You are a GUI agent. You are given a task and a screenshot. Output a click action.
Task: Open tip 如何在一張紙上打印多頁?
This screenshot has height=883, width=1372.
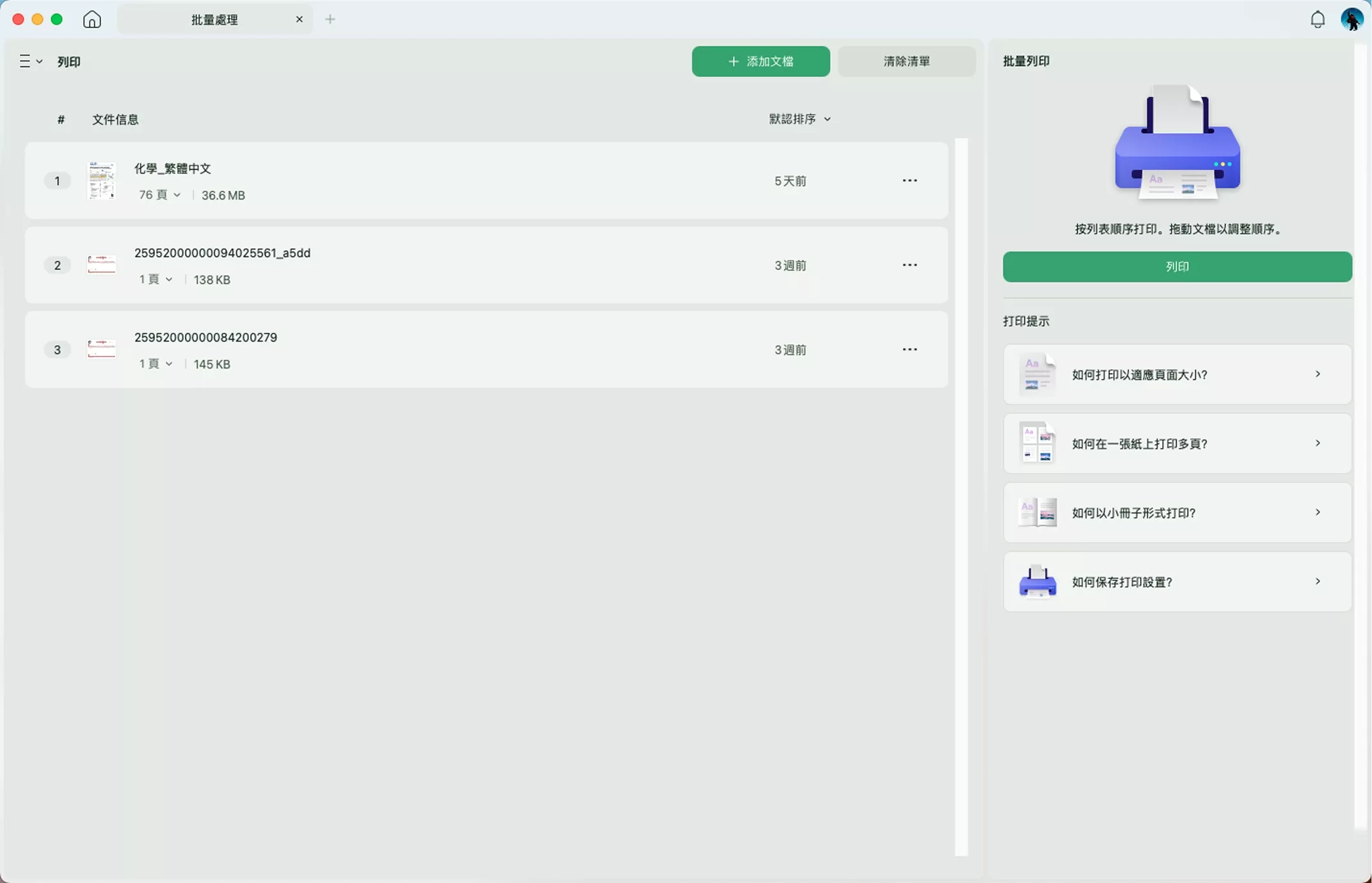1177,443
